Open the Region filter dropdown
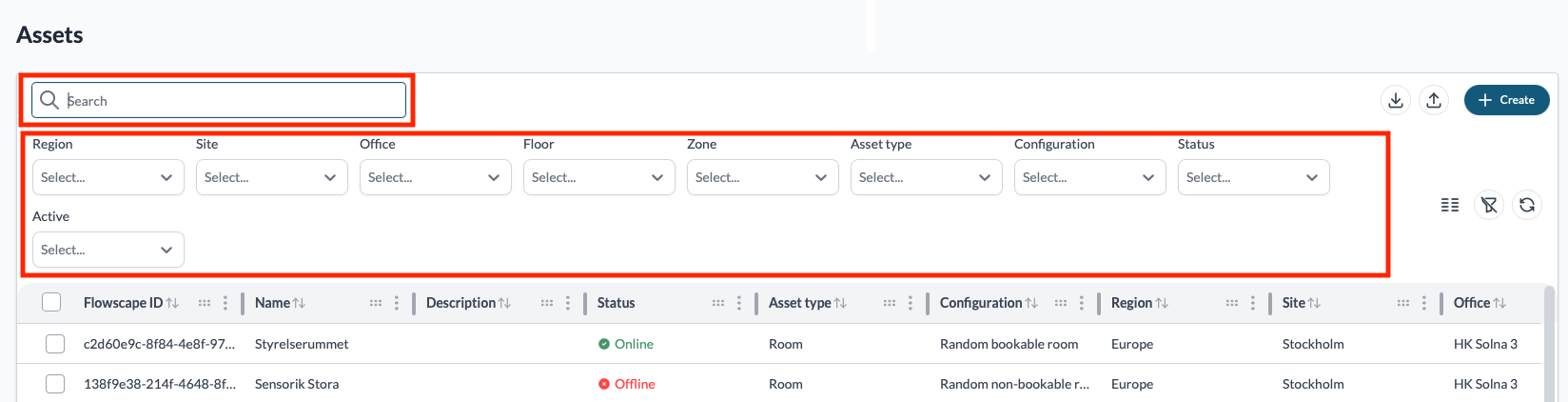1568x402 pixels. [108, 177]
